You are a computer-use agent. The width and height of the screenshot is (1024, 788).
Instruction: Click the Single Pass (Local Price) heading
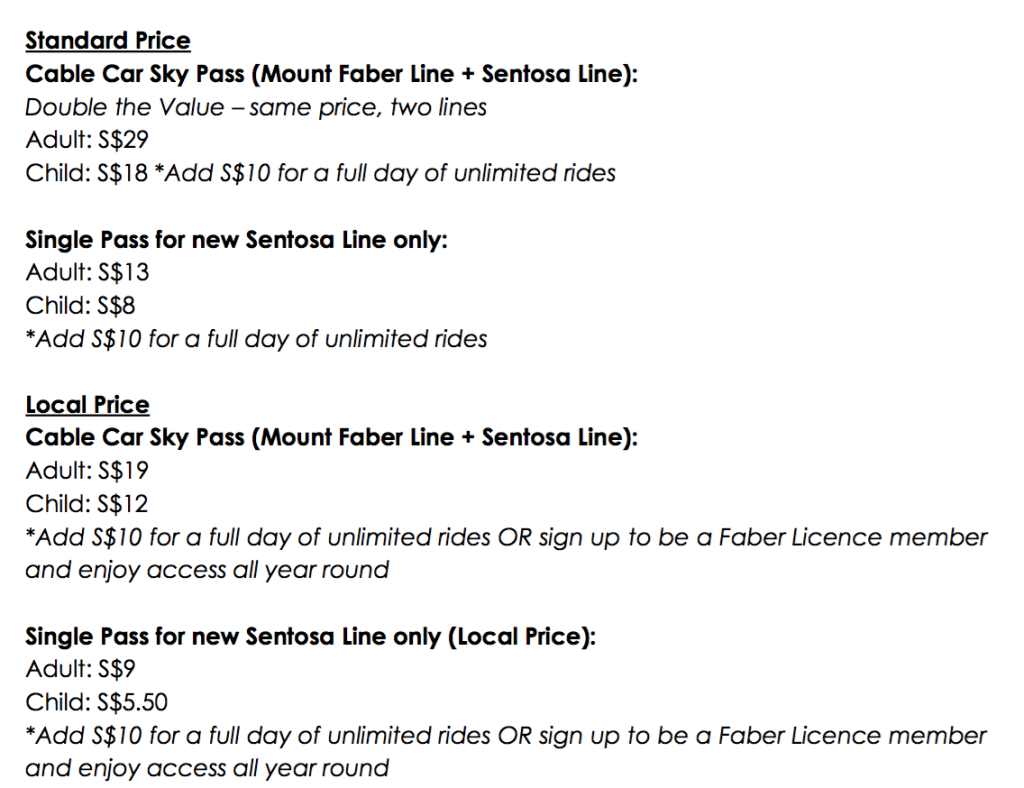310,637
